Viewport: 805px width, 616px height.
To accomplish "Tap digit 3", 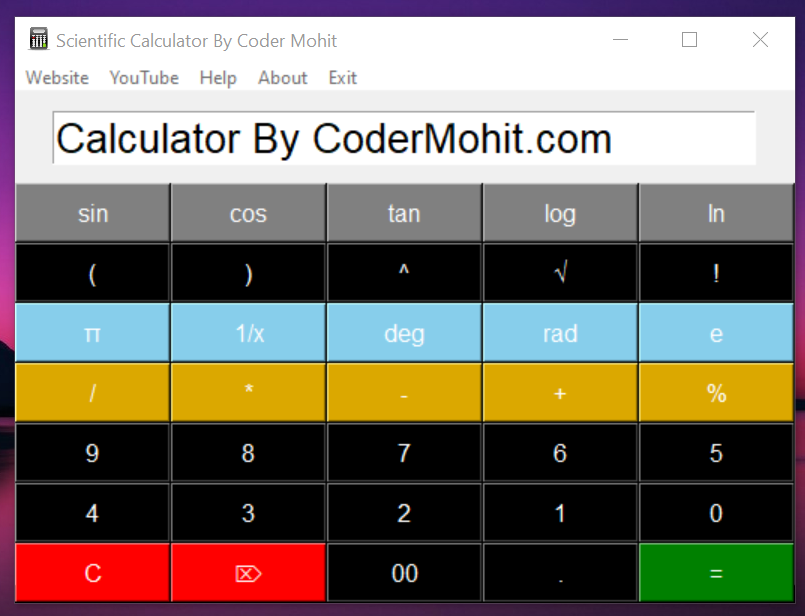I will pos(248,513).
